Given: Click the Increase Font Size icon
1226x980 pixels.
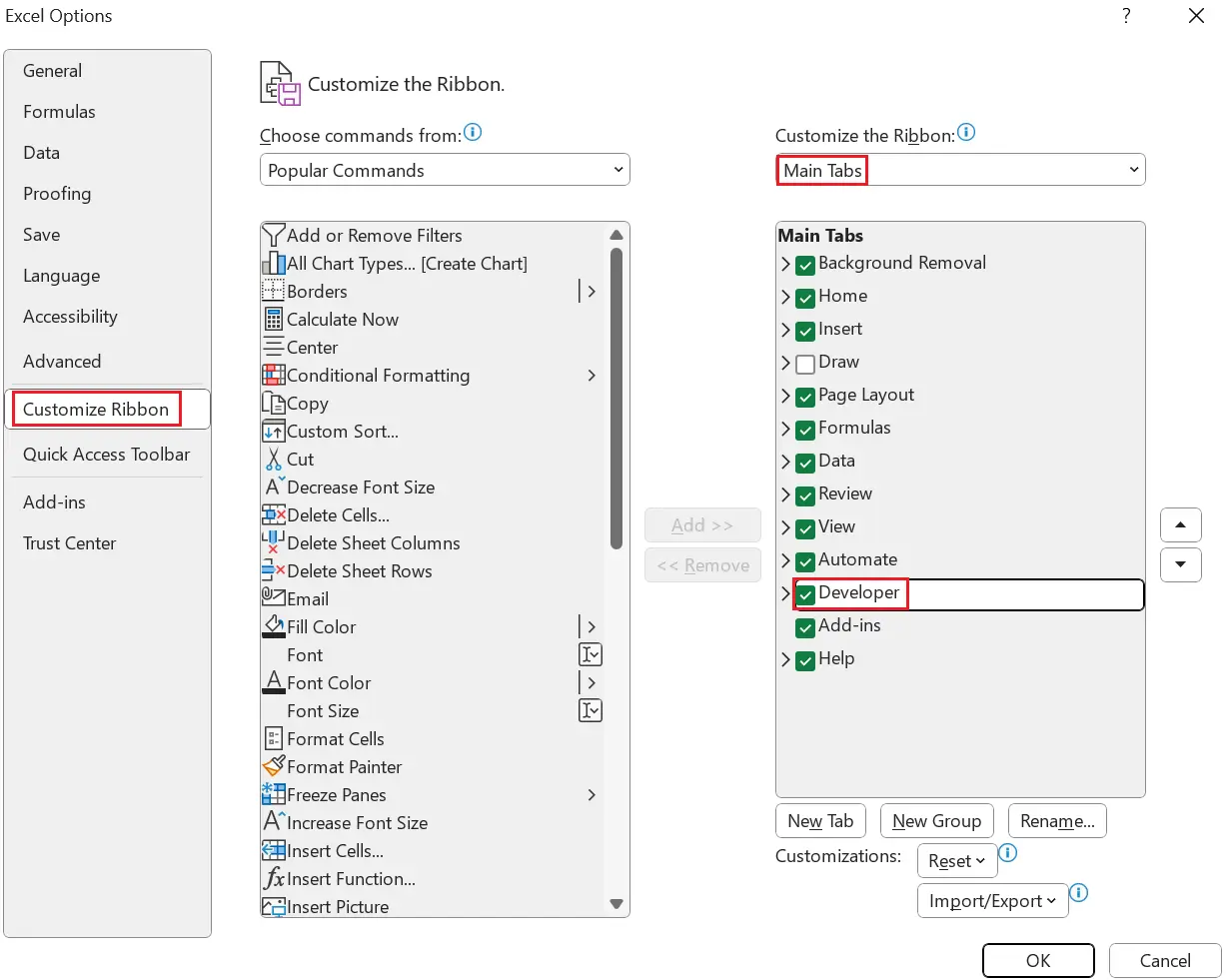Looking at the screenshot, I should (273, 823).
